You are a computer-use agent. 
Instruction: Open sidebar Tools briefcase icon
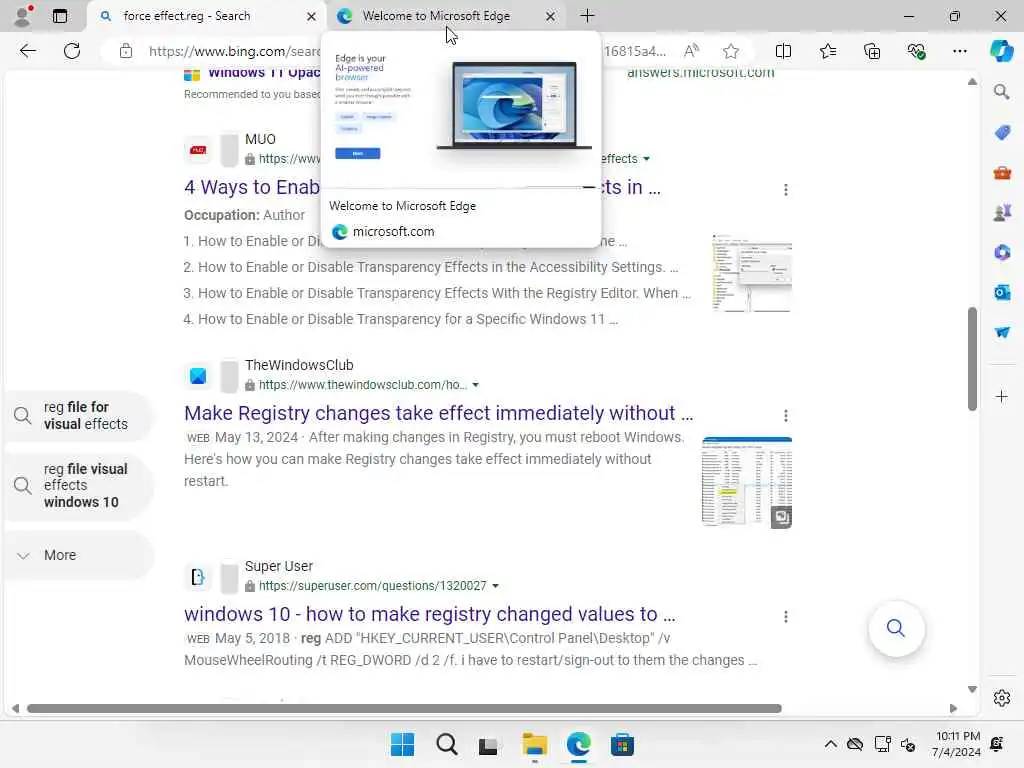(1002, 173)
